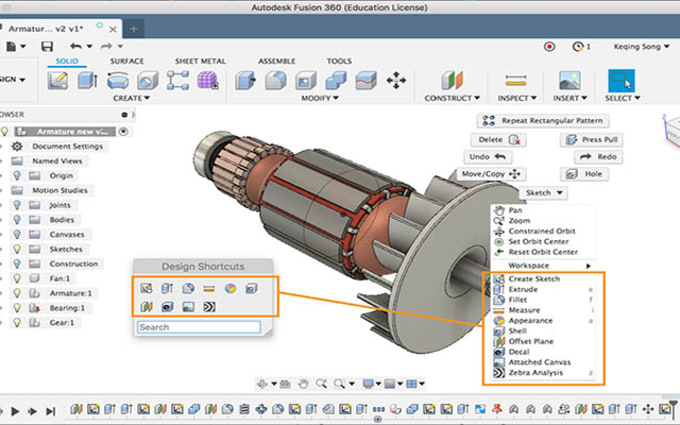Open the job status clock icon
The image size is (680, 425).
pos(578,46)
